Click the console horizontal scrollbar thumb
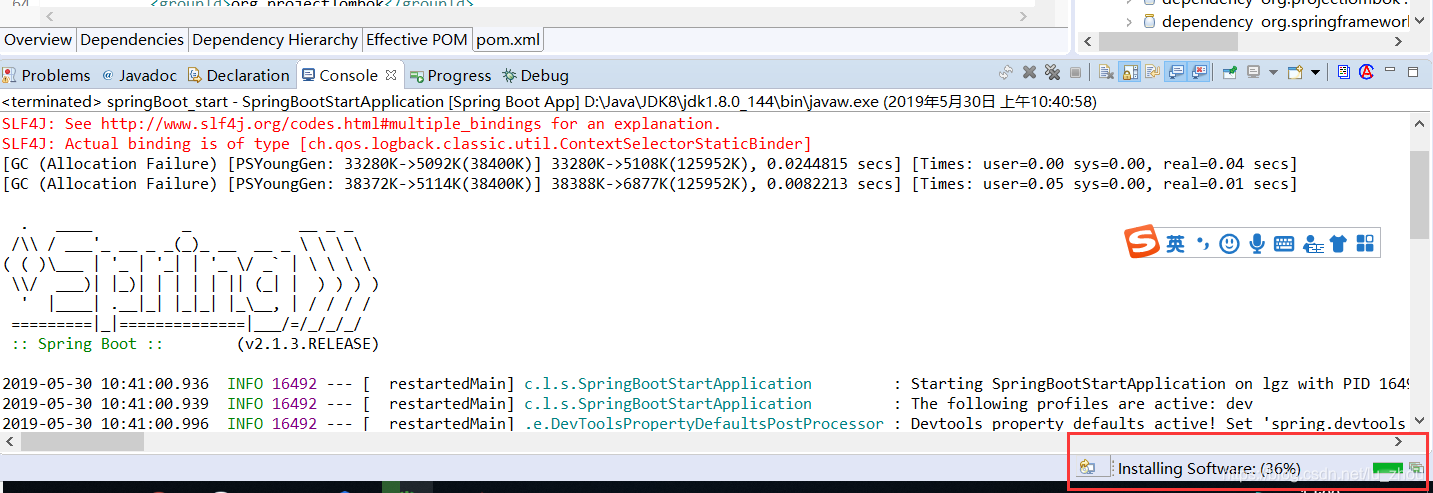This screenshot has height=493, width=1433. point(82,441)
